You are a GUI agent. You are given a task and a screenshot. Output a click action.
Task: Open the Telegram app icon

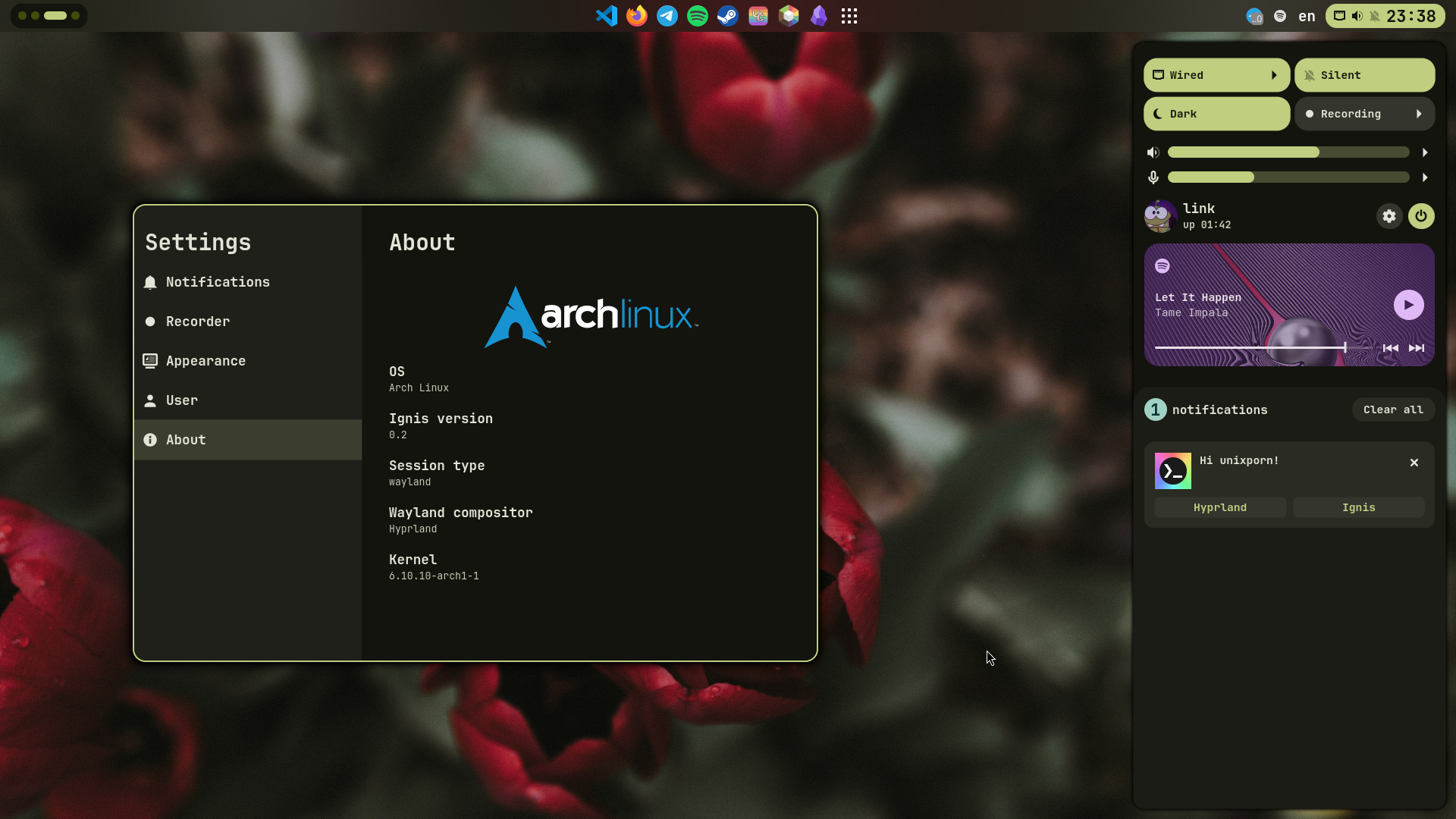coord(667,16)
